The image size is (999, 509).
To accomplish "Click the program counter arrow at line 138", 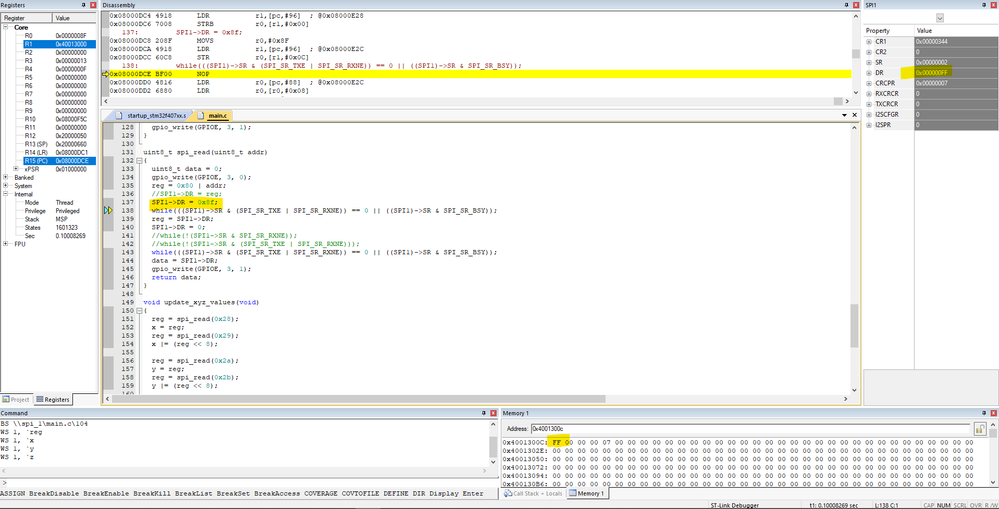I will point(108,210).
